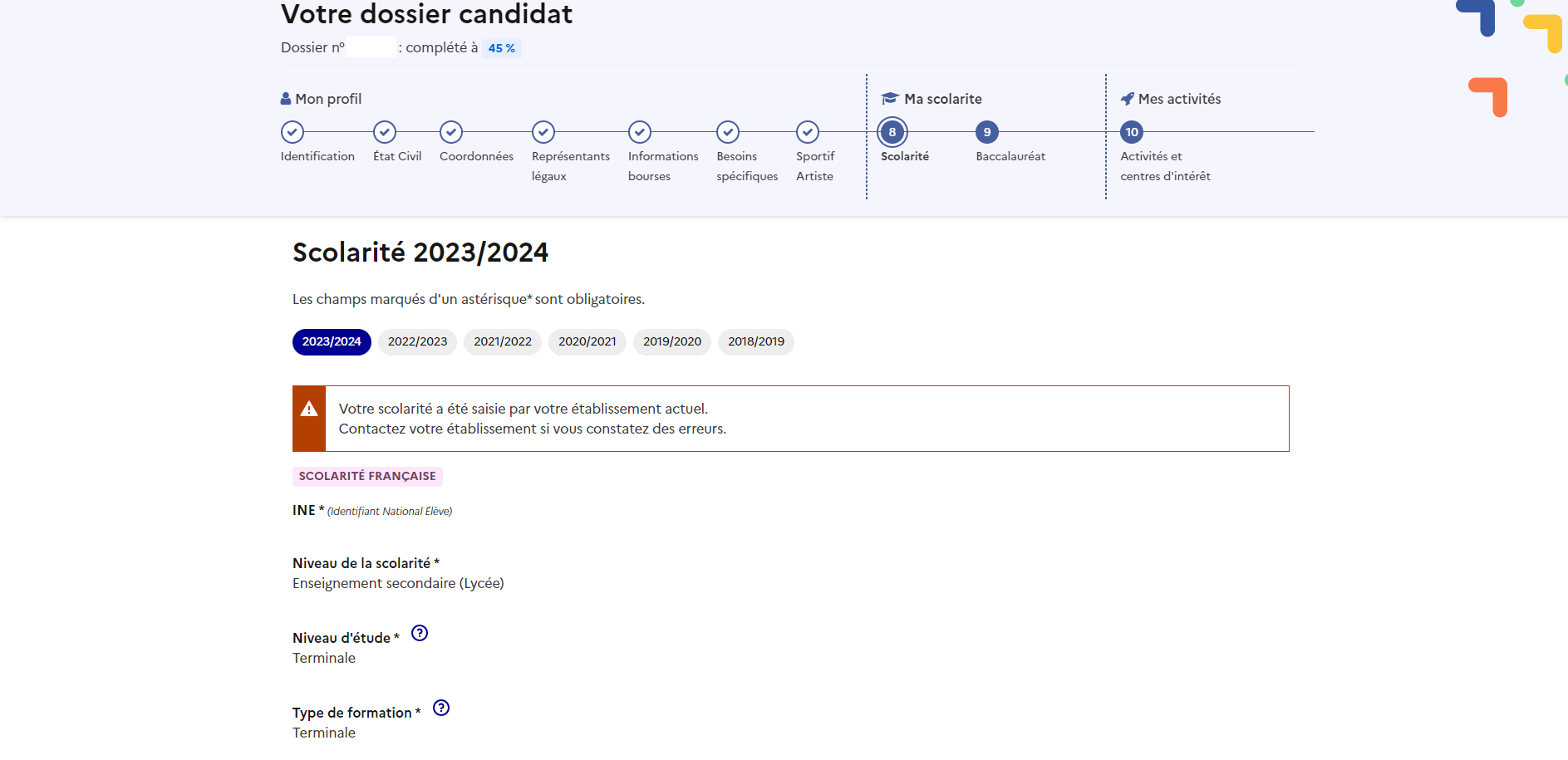1568x760 pixels.
Task: Click the Identification step checkmark icon
Action: click(292, 132)
